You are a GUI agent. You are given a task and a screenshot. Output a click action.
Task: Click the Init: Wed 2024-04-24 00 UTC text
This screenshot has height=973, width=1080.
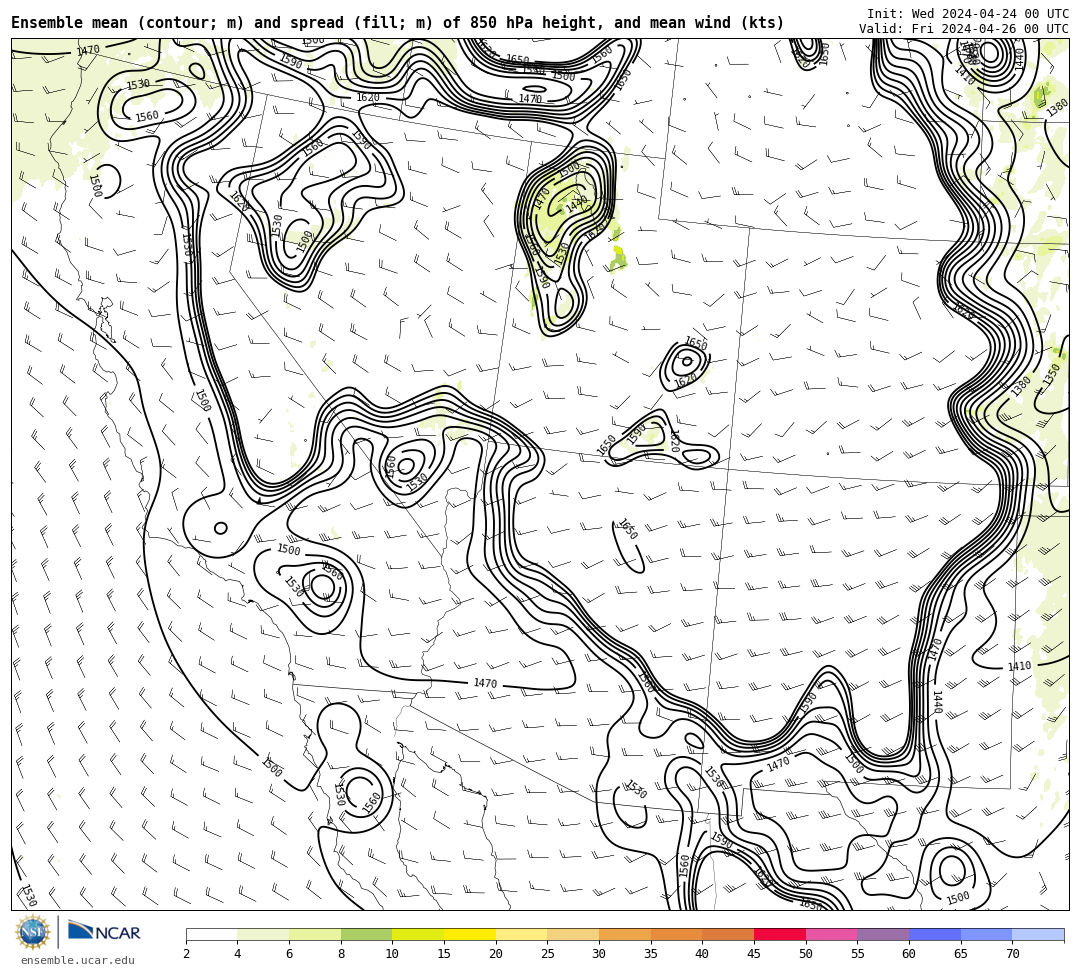point(968,14)
